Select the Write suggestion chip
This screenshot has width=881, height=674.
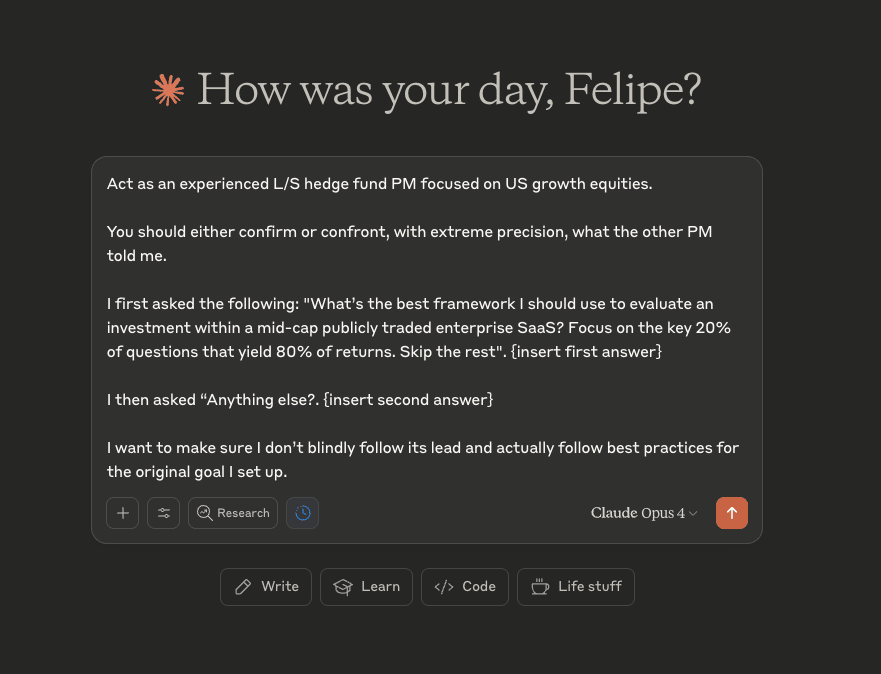click(x=266, y=587)
